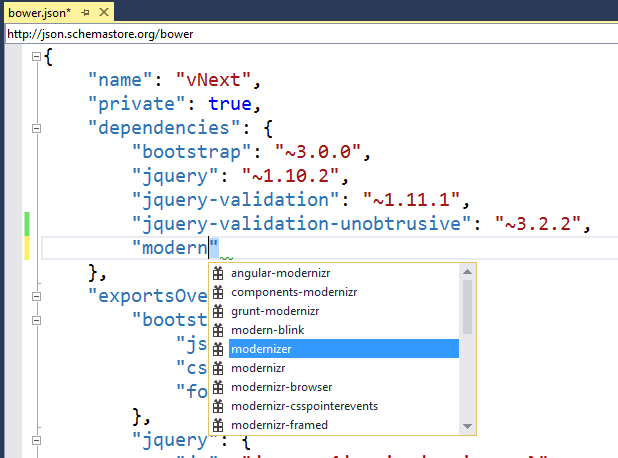Click the package icon beside angular-modernizr

tap(217, 273)
